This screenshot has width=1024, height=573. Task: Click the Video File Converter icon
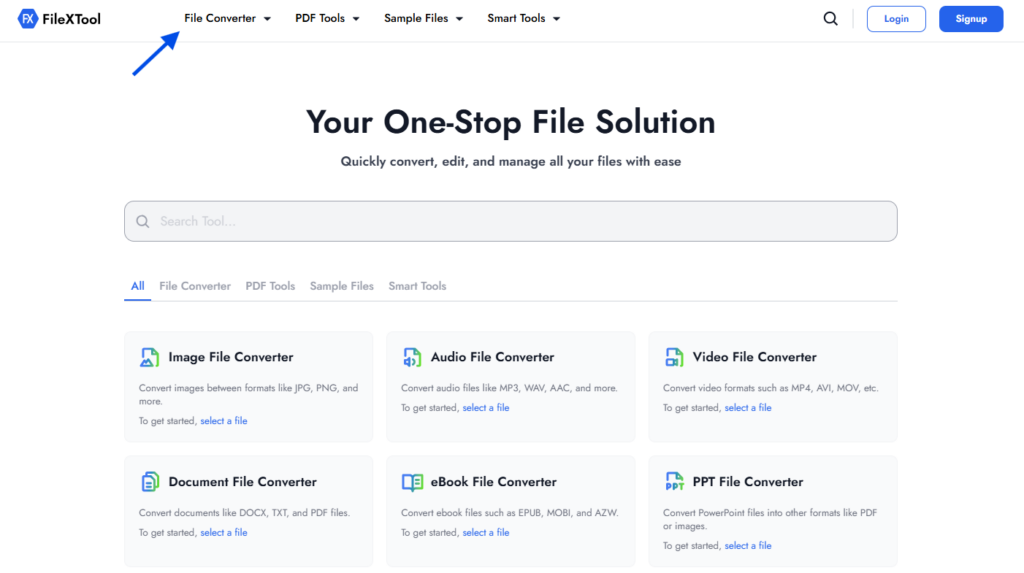click(x=674, y=357)
